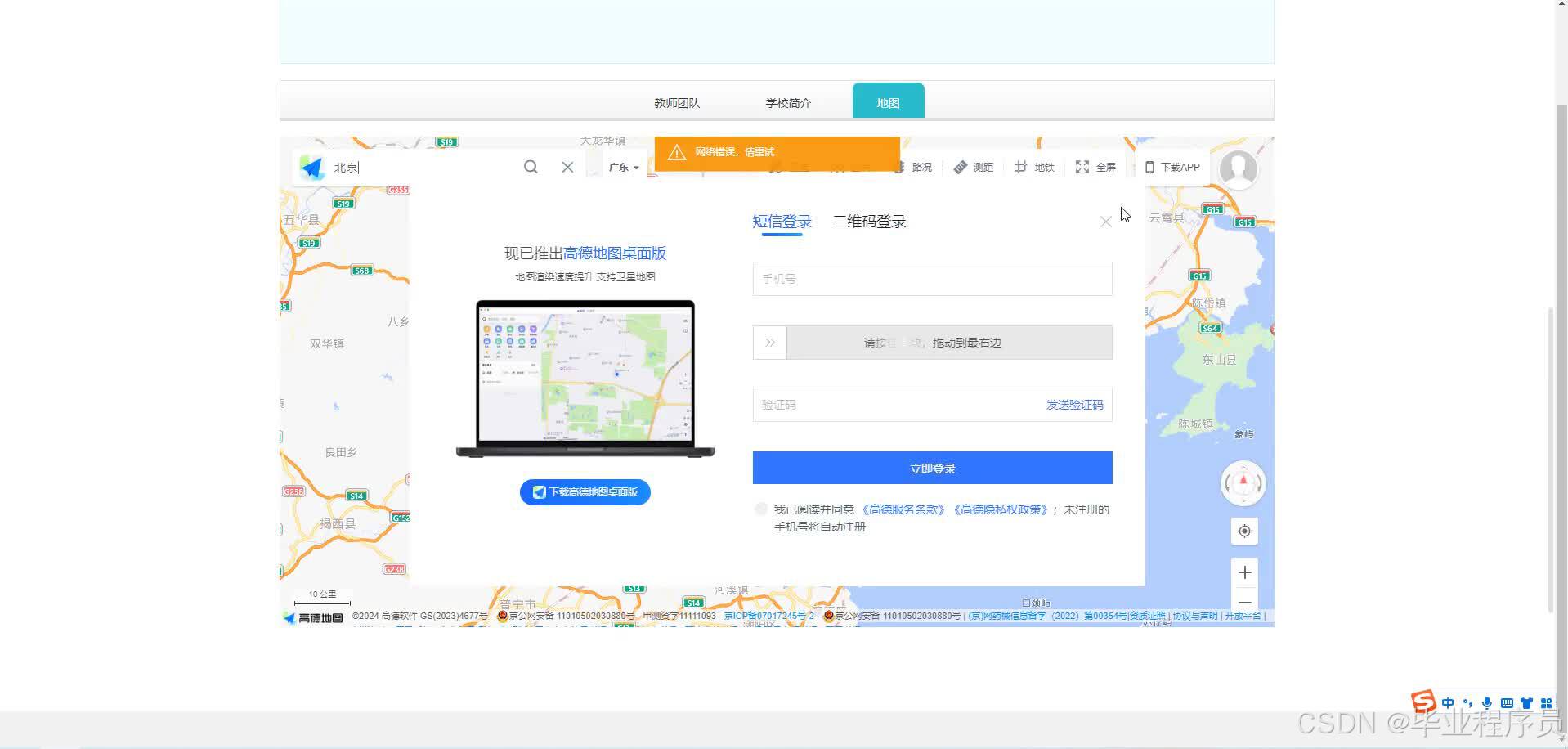Viewport: 1568px width, 749px height.
Task: Toggle the 中 Chinese input mode
Action: [1448, 703]
